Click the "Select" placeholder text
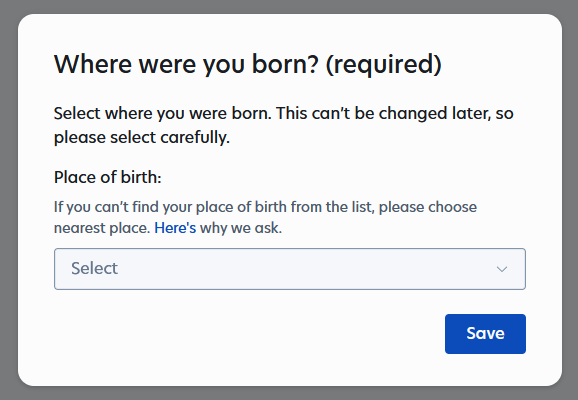 94,268
